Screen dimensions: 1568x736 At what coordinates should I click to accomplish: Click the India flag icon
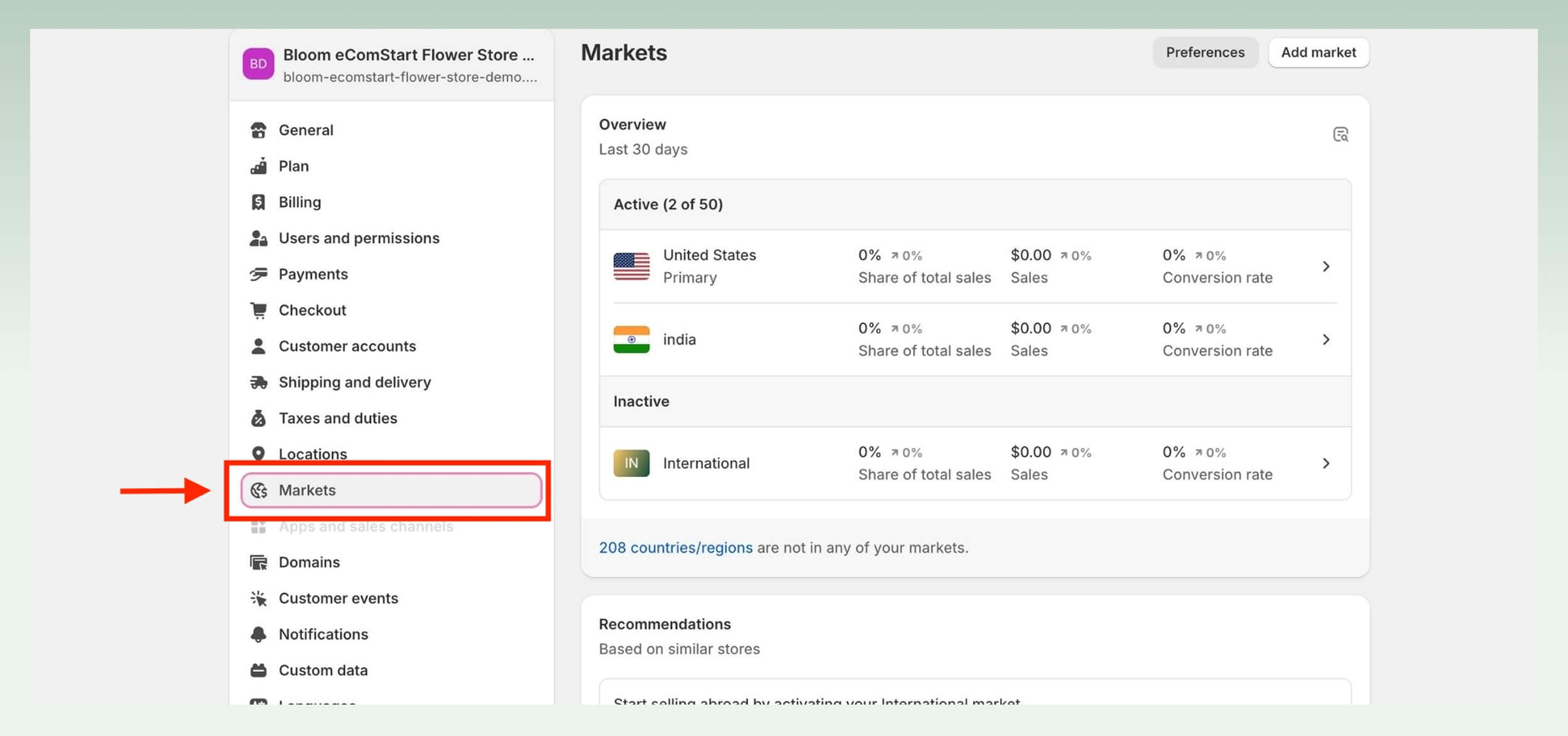631,339
